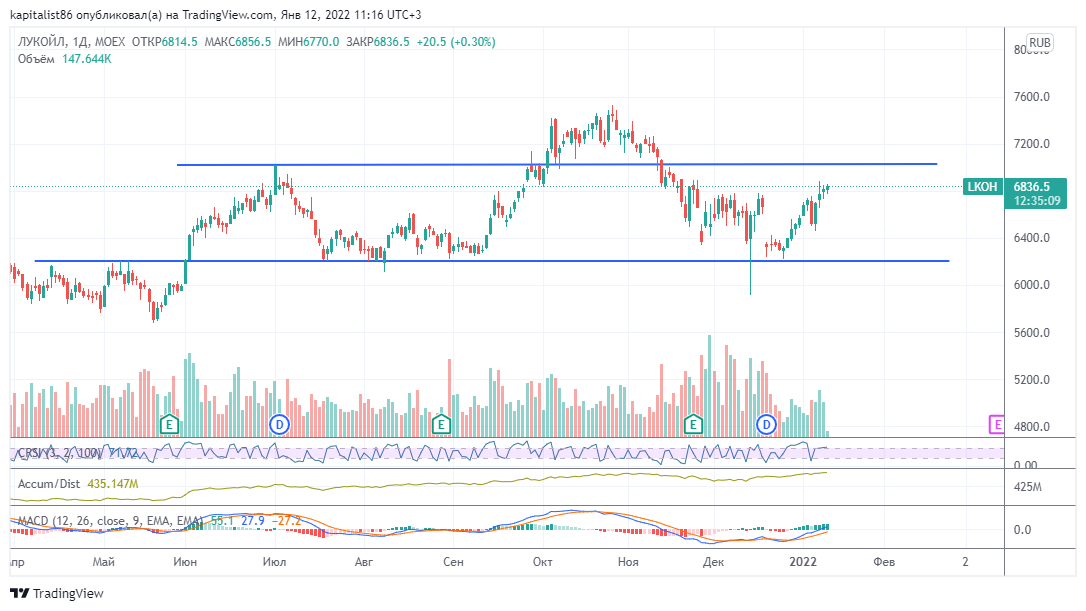Click the 425M Accum/Dist scale label

point(1027,487)
